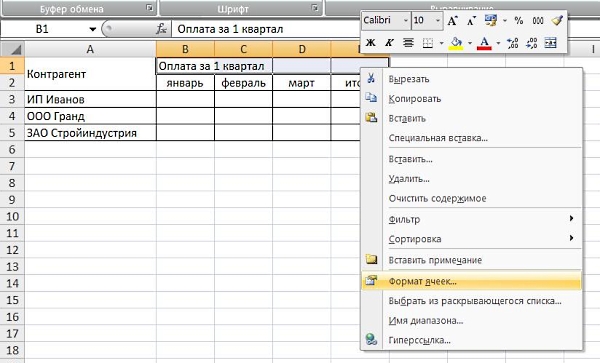
Task: Expand the Фильтр submenu
Action: (x=471, y=219)
